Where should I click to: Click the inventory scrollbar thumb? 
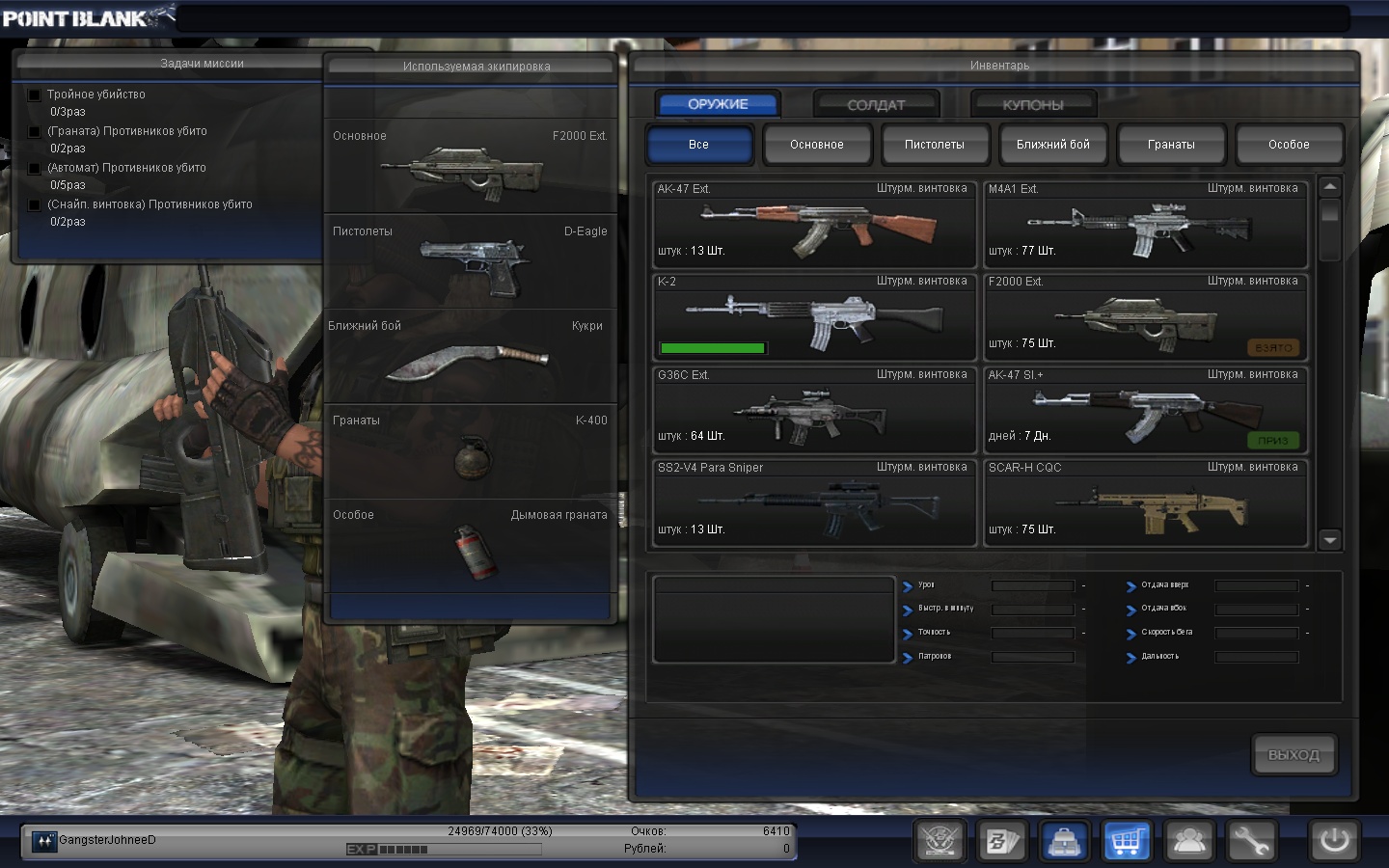1330,210
